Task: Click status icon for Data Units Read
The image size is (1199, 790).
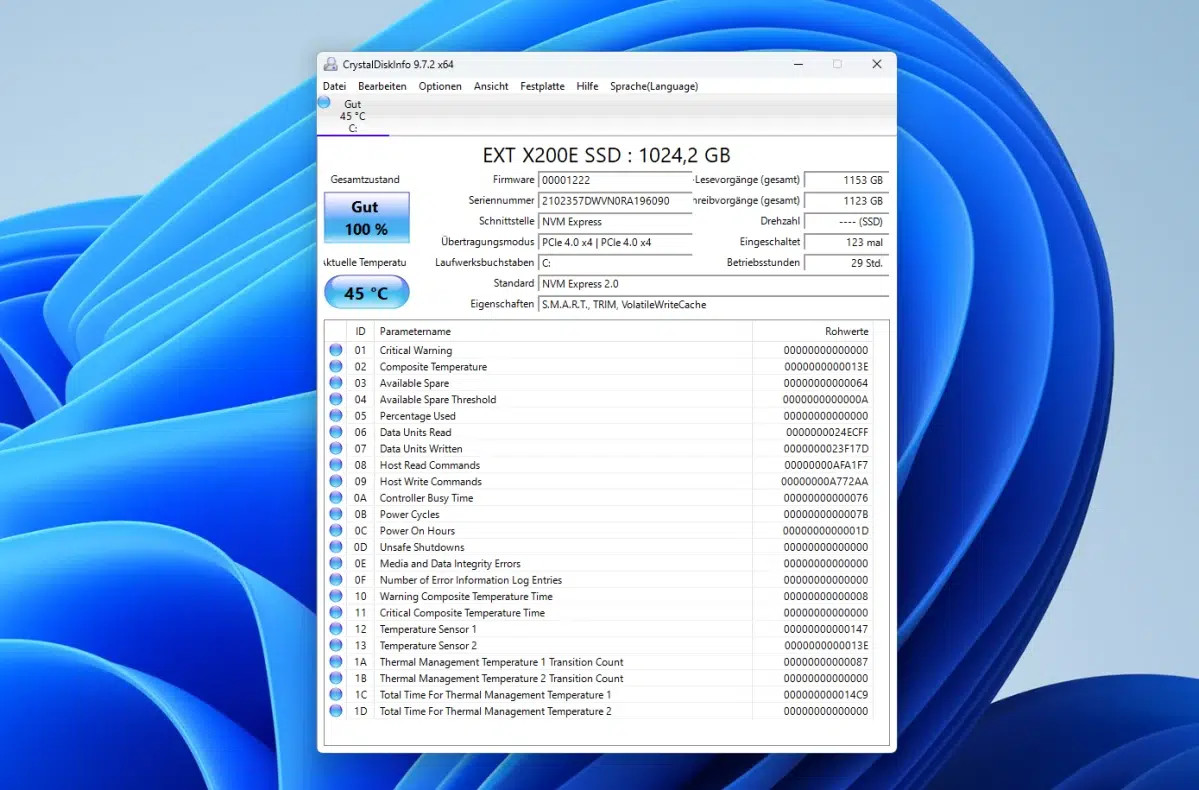Action: click(336, 432)
